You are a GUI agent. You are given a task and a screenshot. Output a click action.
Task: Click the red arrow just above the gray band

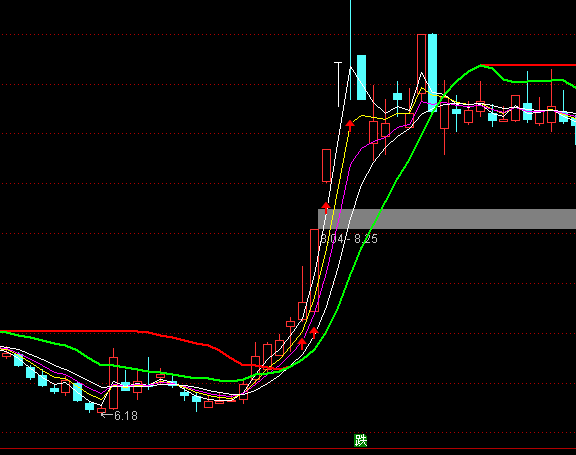tap(326, 207)
